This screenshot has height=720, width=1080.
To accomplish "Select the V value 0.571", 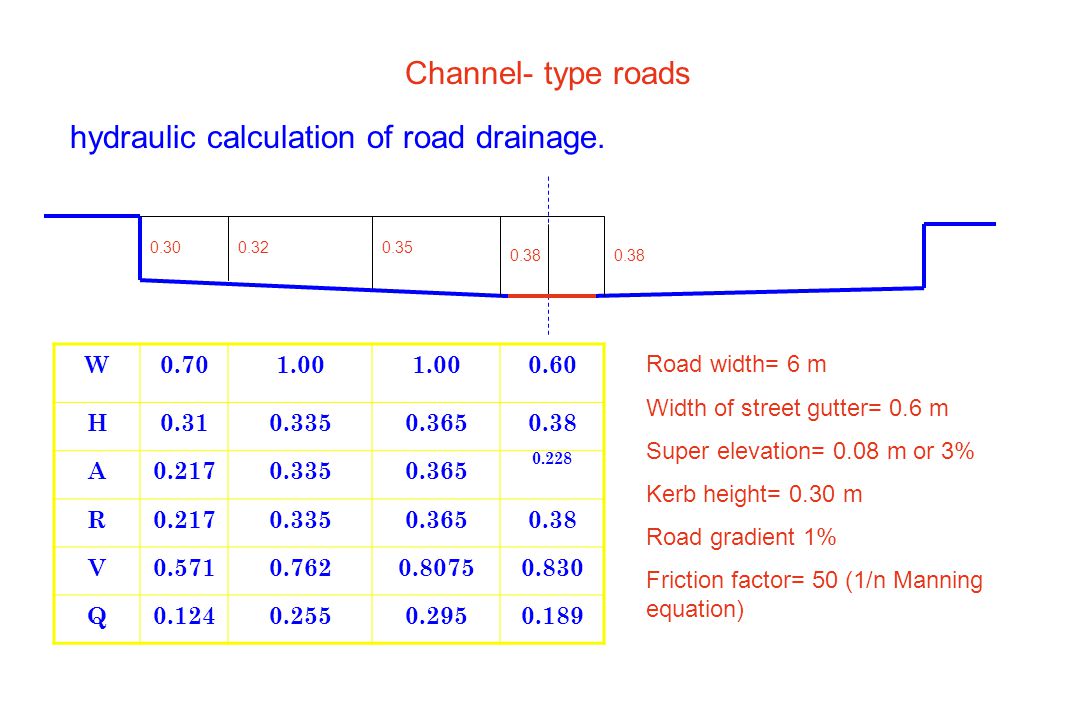I will click(x=184, y=568).
